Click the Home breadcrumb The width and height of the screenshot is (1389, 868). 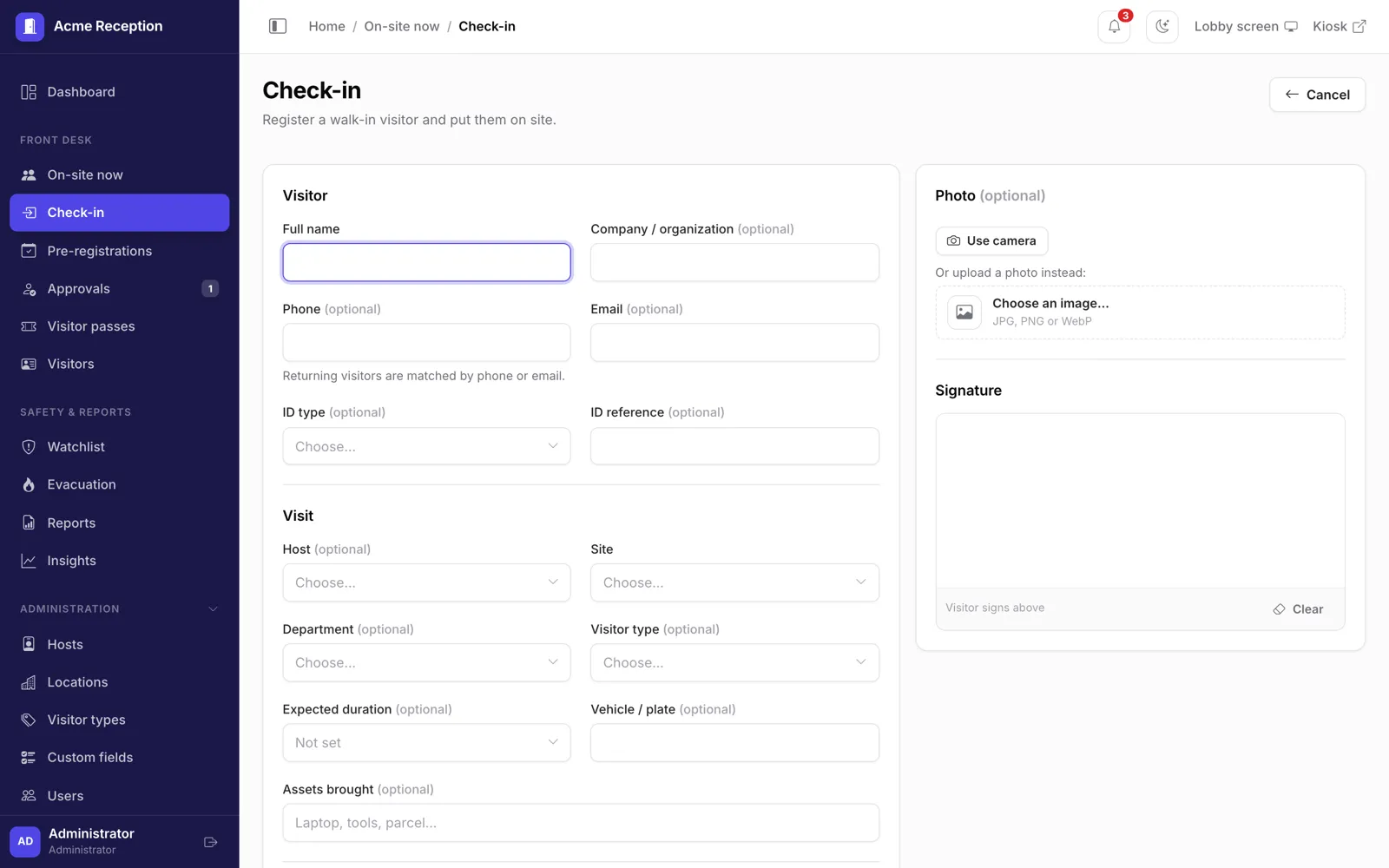pyautogui.click(x=326, y=26)
